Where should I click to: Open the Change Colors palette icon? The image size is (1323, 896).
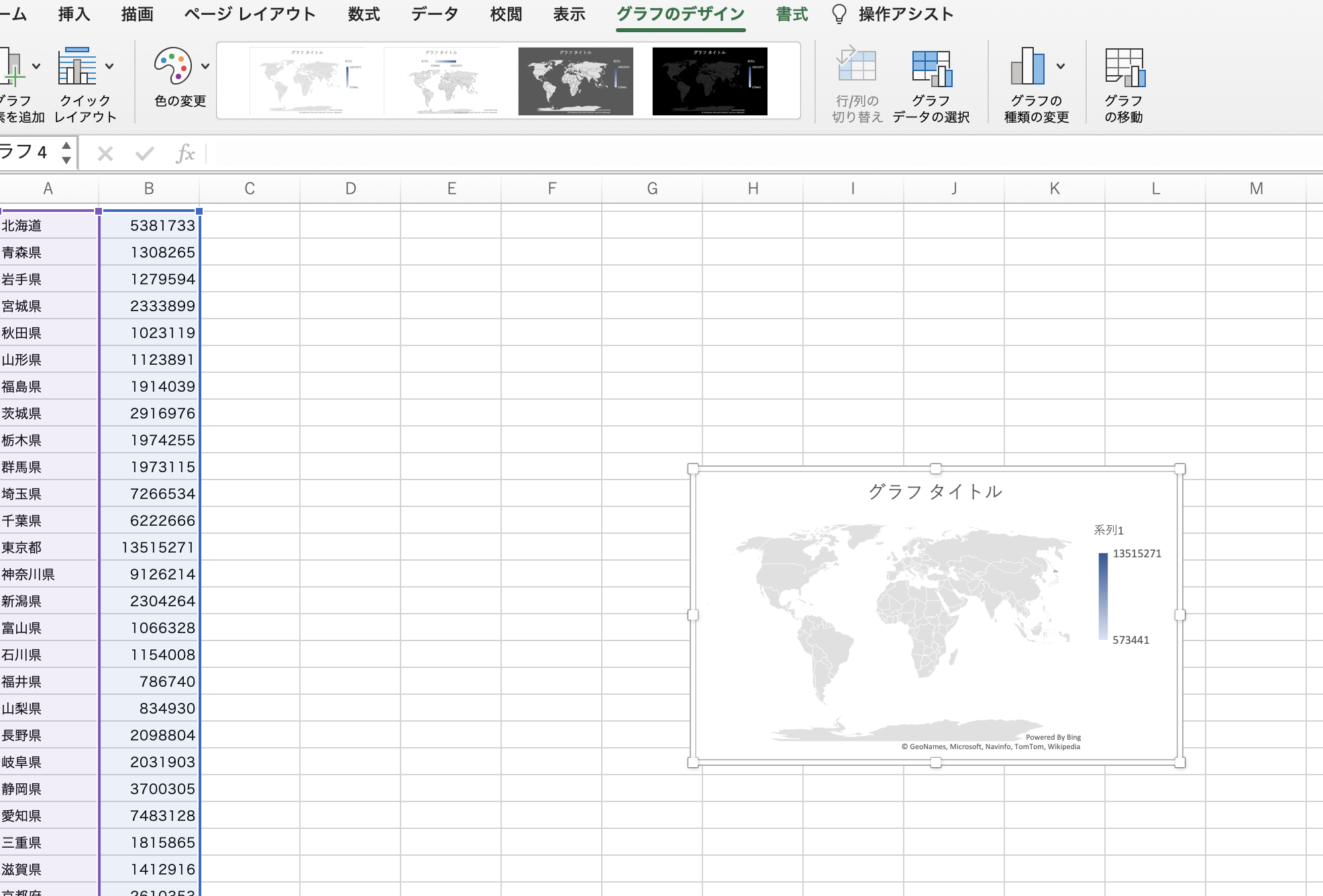click(172, 66)
